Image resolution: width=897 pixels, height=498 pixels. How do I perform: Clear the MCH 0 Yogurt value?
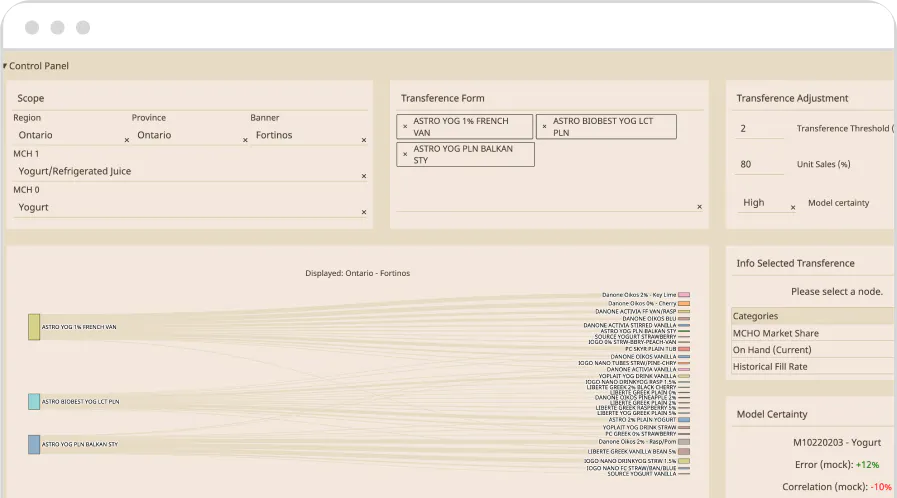(x=364, y=212)
